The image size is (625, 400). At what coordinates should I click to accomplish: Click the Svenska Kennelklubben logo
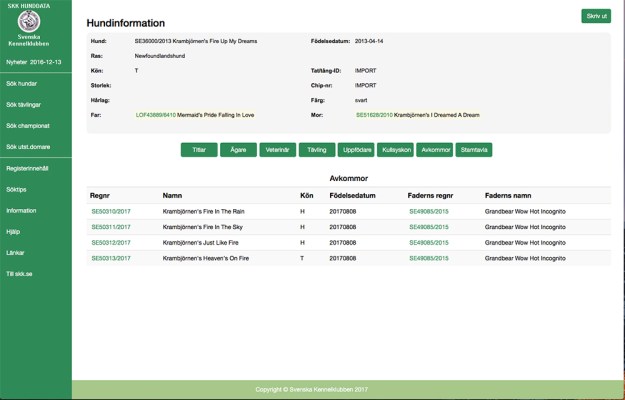[36, 21]
